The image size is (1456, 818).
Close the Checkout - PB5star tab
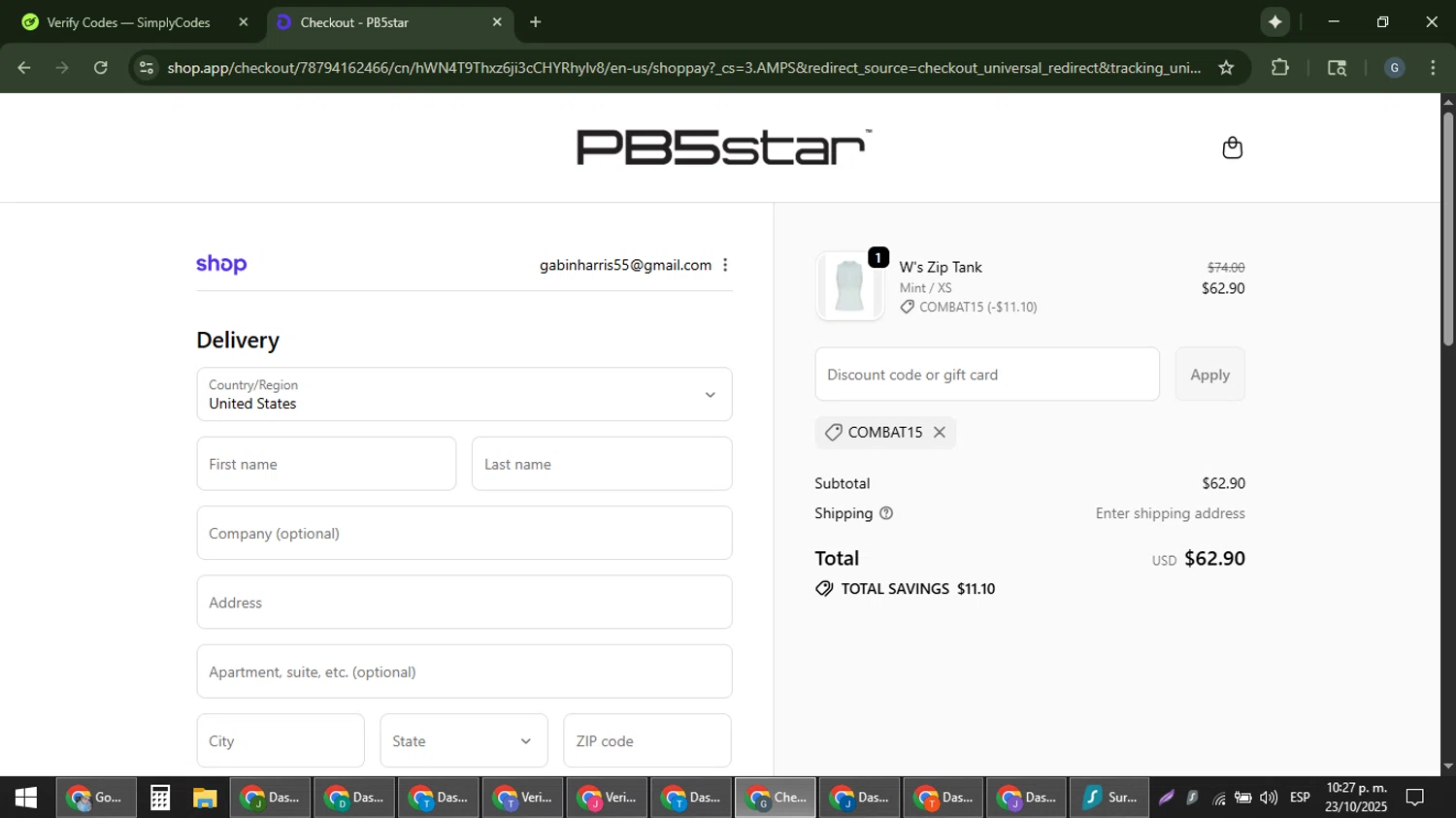497,21
